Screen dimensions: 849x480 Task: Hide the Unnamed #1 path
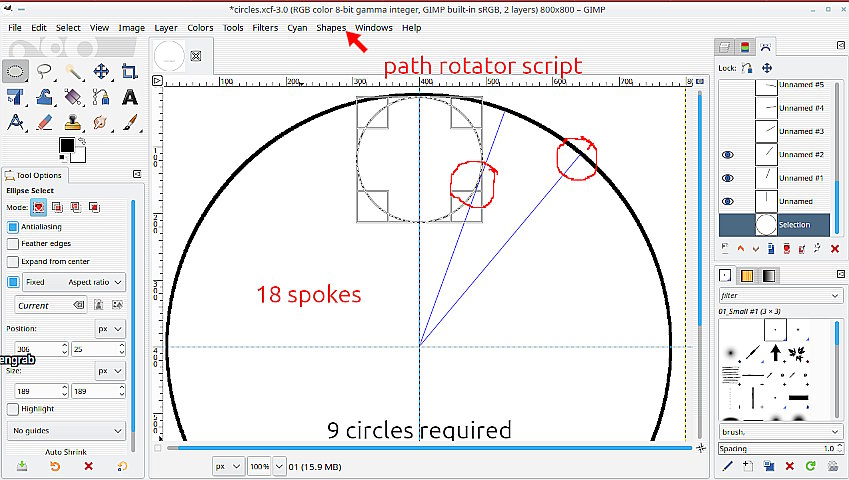pyautogui.click(x=728, y=178)
